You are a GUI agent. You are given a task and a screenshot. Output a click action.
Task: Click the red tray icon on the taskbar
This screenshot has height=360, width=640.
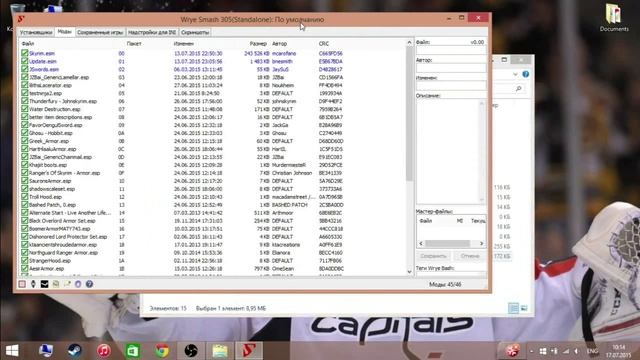[513, 351]
